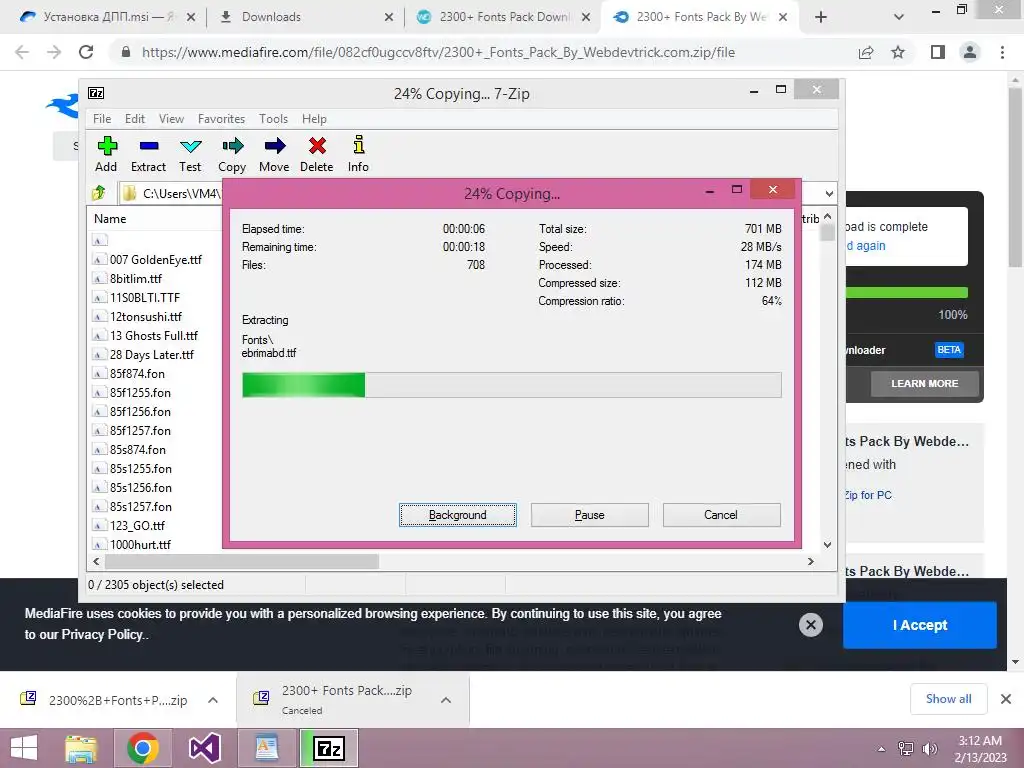Switch to the Downloads browser tab

click(x=306, y=17)
